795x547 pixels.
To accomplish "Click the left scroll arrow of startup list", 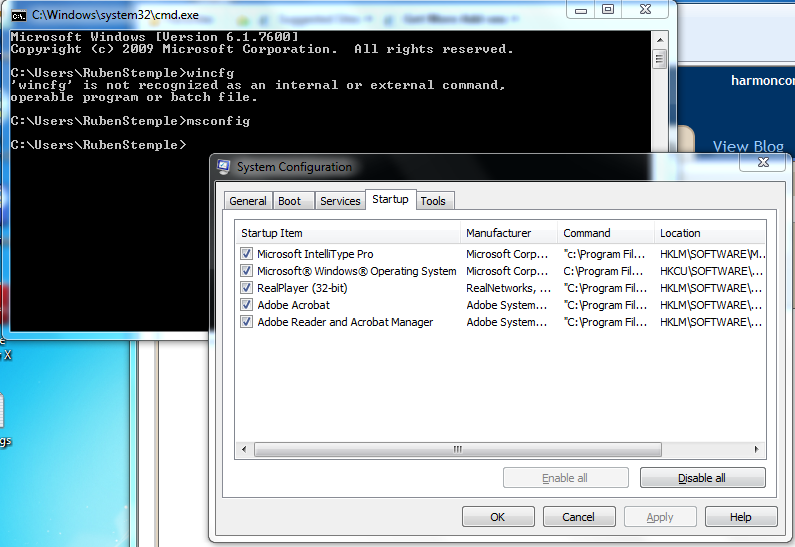I will [x=244, y=449].
